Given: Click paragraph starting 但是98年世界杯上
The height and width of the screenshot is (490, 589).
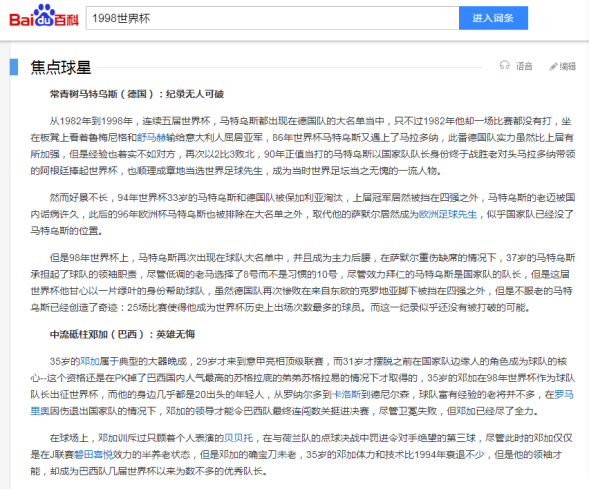Looking at the screenshot, I should click(x=302, y=283).
